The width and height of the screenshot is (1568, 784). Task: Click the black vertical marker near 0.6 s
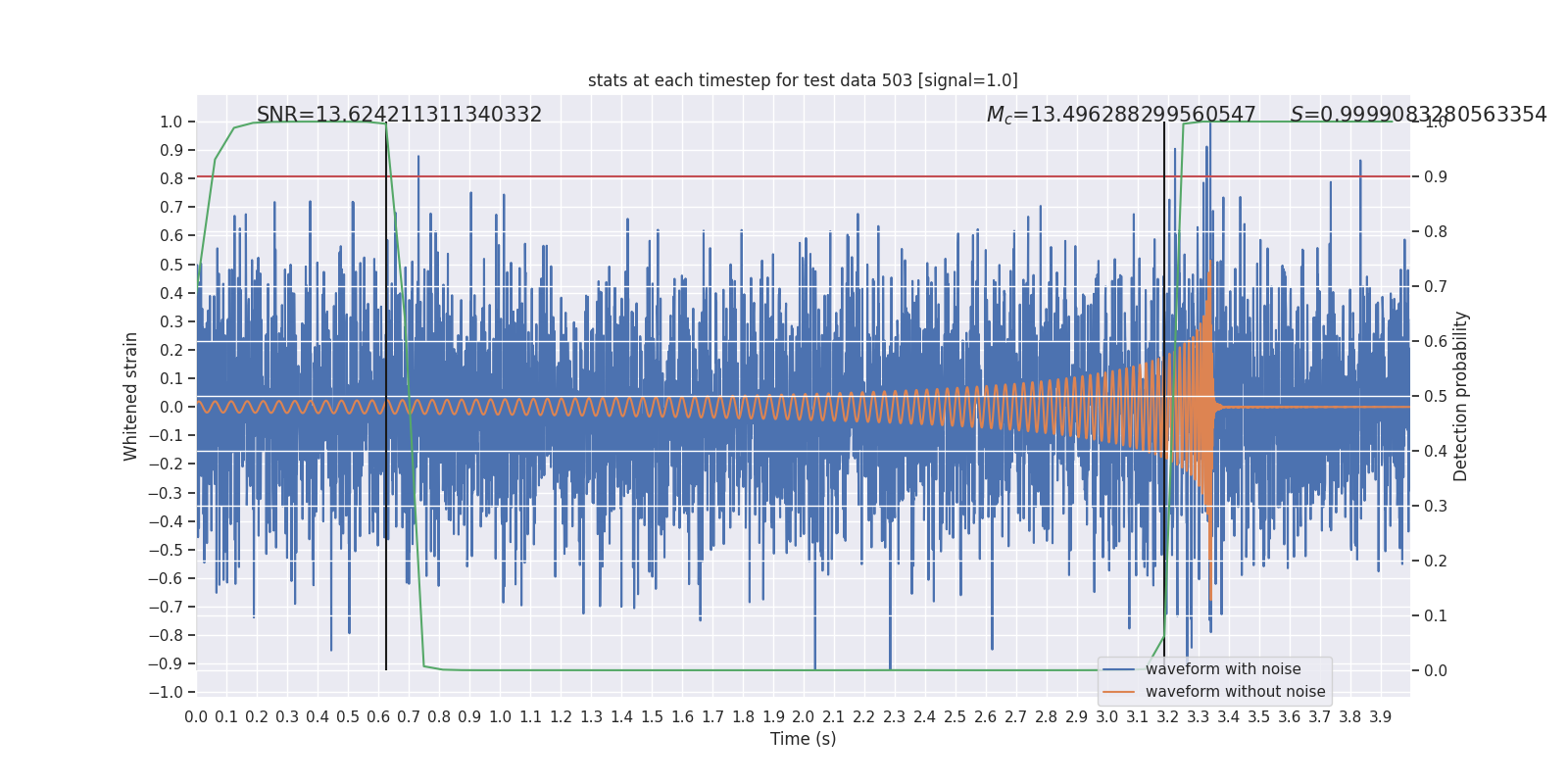click(x=386, y=392)
